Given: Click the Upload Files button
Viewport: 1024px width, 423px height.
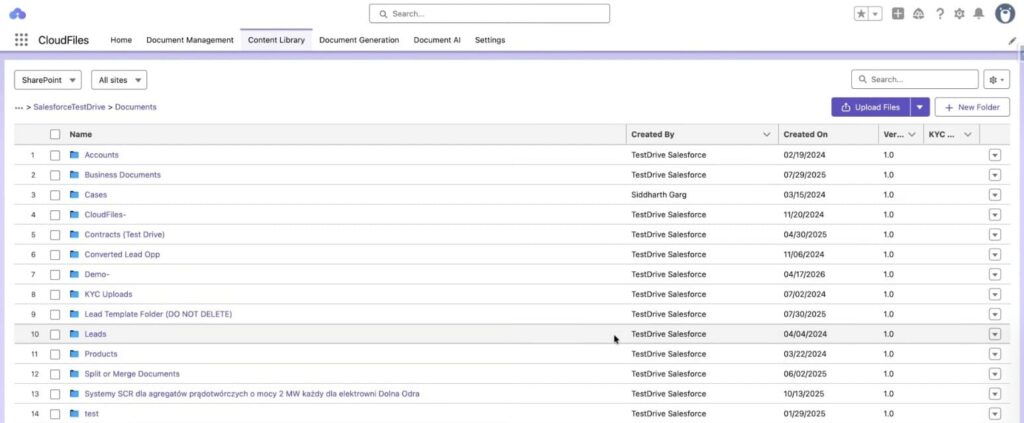Looking at the screenshot, I should tap(871, 107).
